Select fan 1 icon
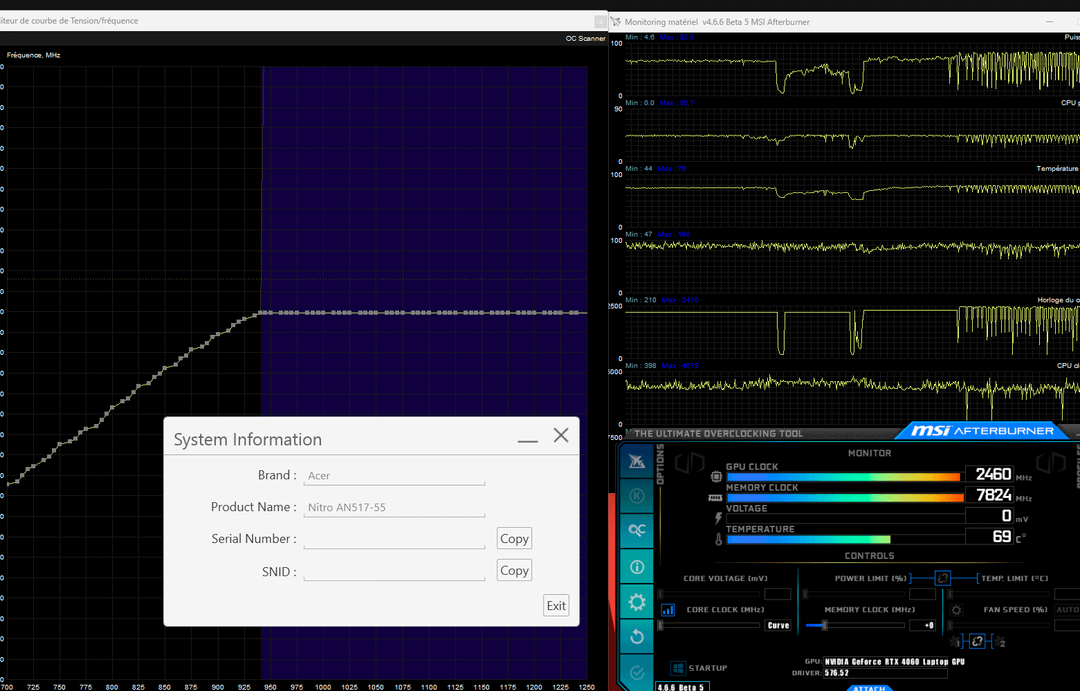Image resolution: width=1080 pixels, height=691 pixels. (956, 642)
